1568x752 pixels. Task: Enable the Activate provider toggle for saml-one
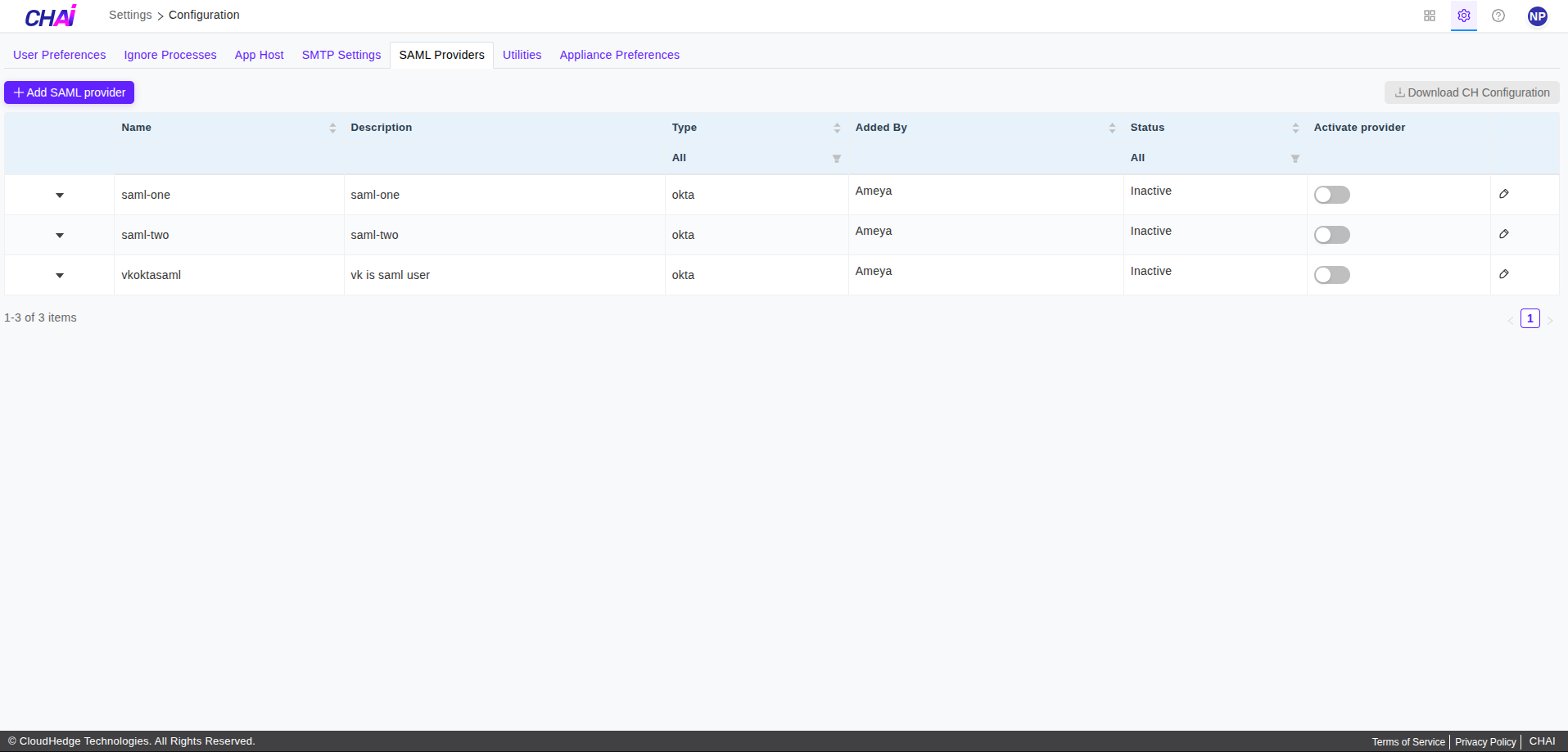(1332, 195)
